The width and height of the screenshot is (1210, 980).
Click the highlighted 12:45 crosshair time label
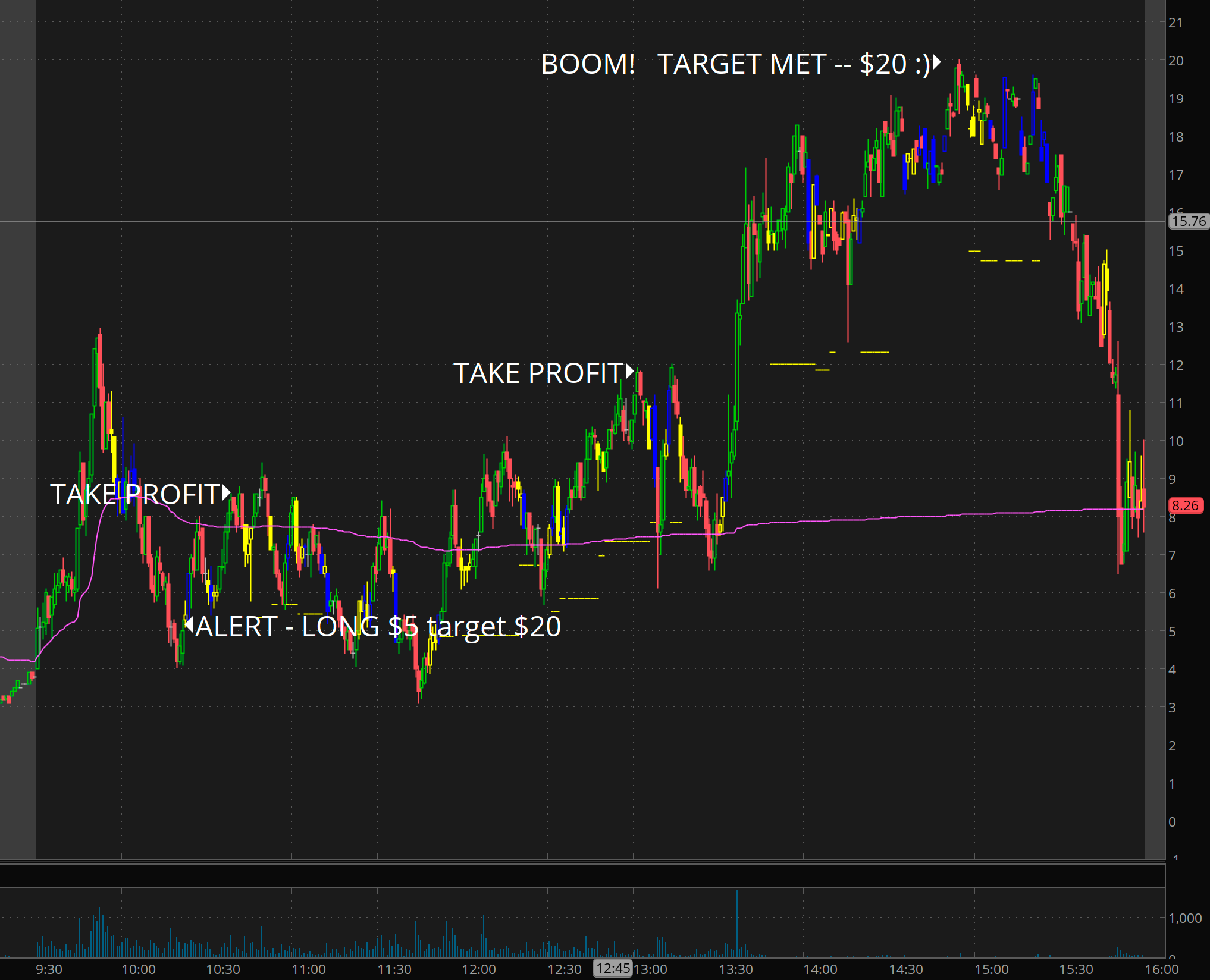613,969
